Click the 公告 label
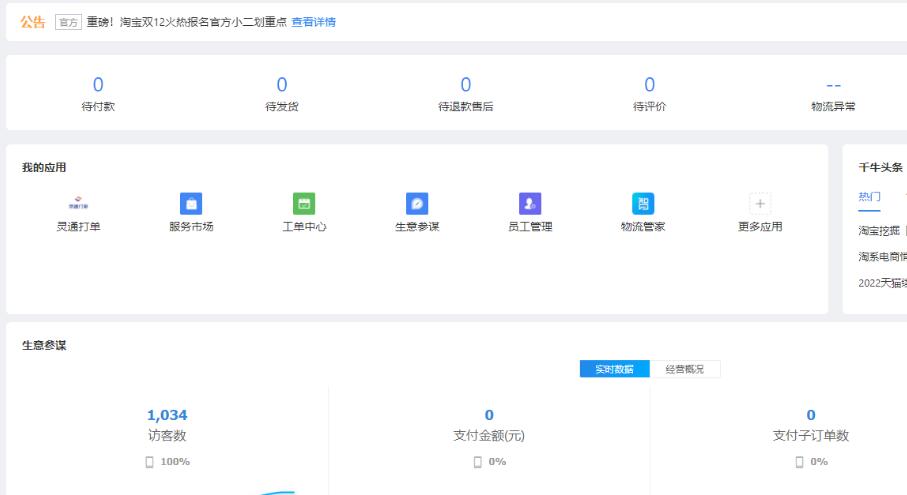The height and width of the screenshot is (495, 907). [33, 22]
